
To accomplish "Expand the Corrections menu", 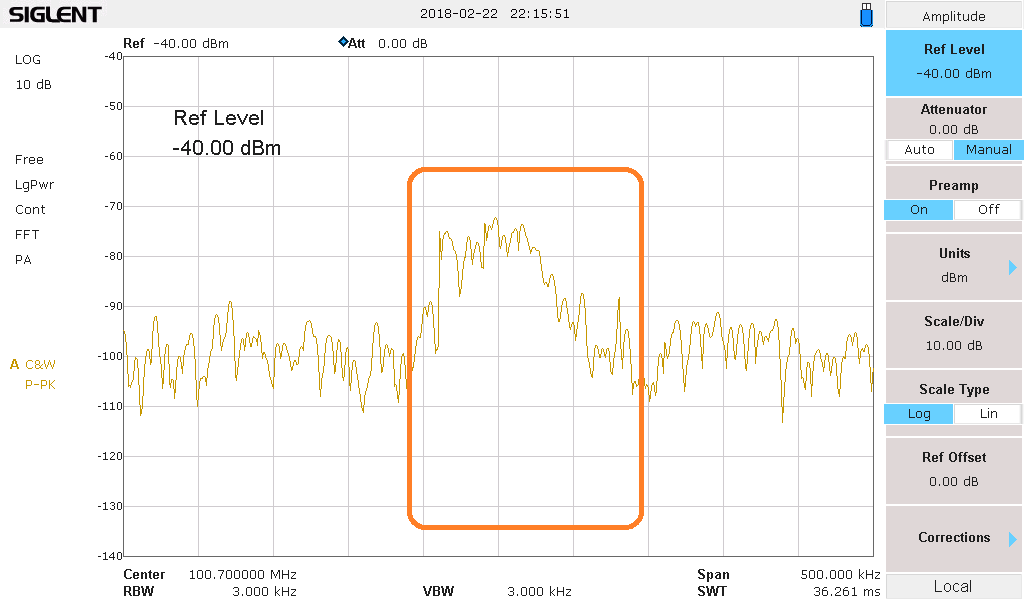I will 953,538.
